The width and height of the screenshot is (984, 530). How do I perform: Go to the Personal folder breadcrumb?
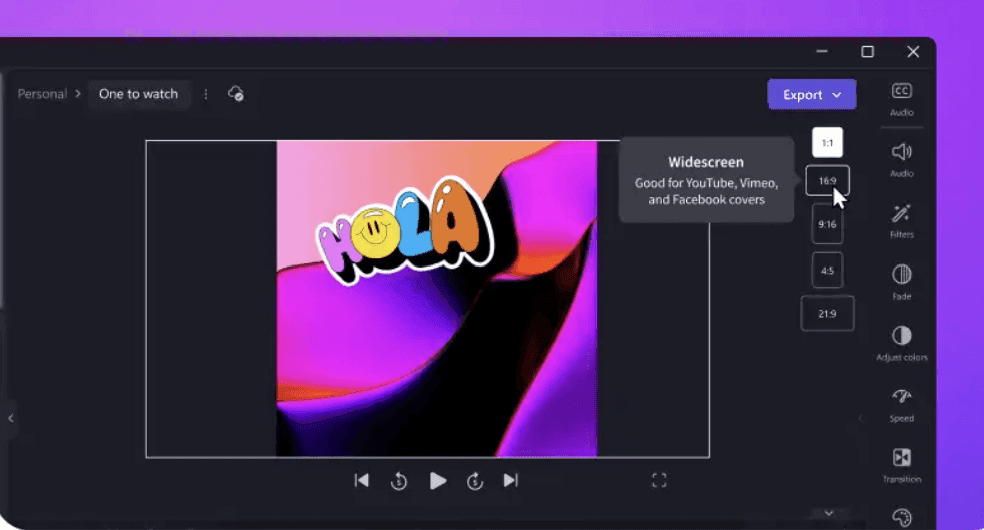pyautogui.click(x=42, y=93)
